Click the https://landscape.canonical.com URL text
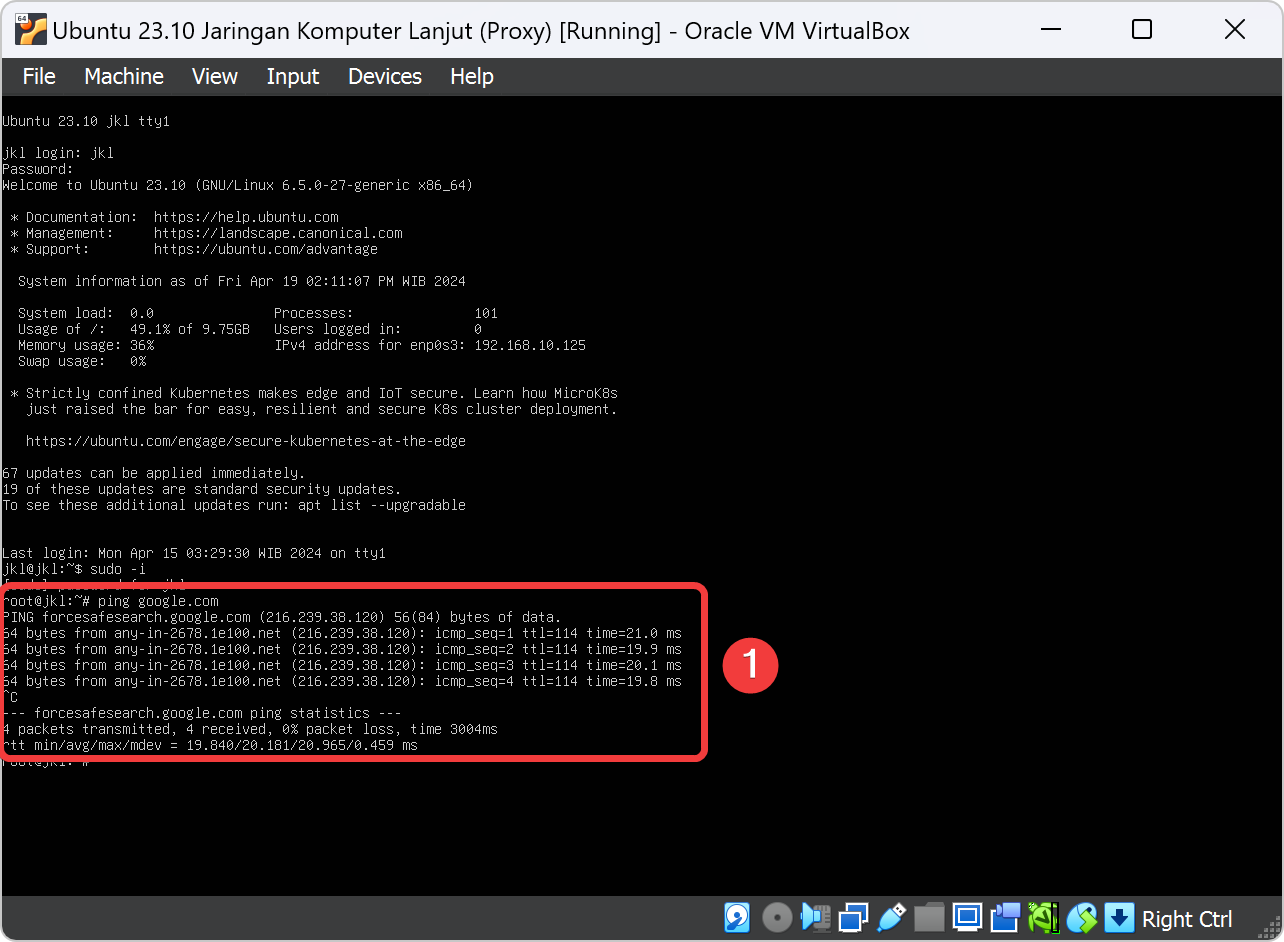This screenshot has width=1284, height=942. pyautogui.click(x=278, y=233)
